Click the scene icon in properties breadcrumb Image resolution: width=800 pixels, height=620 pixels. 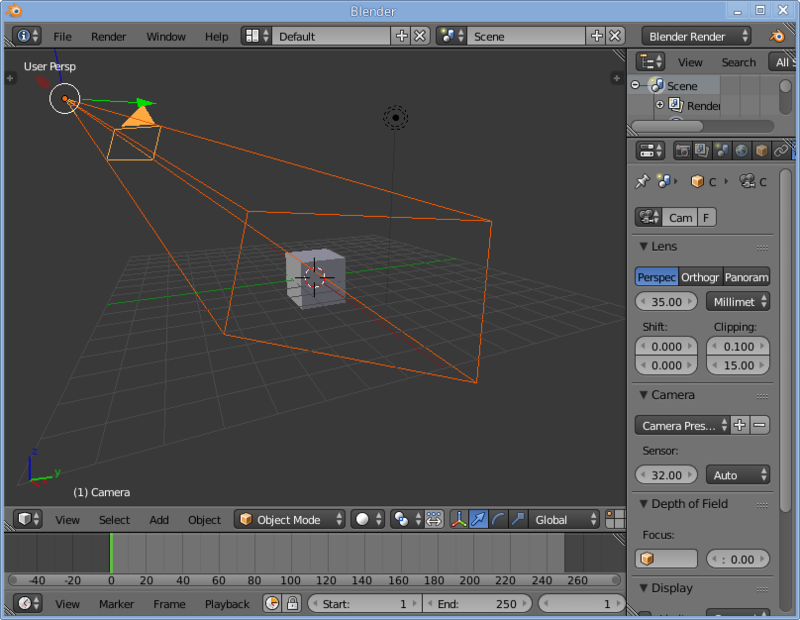pyautogui.click(x=664, y=181)
